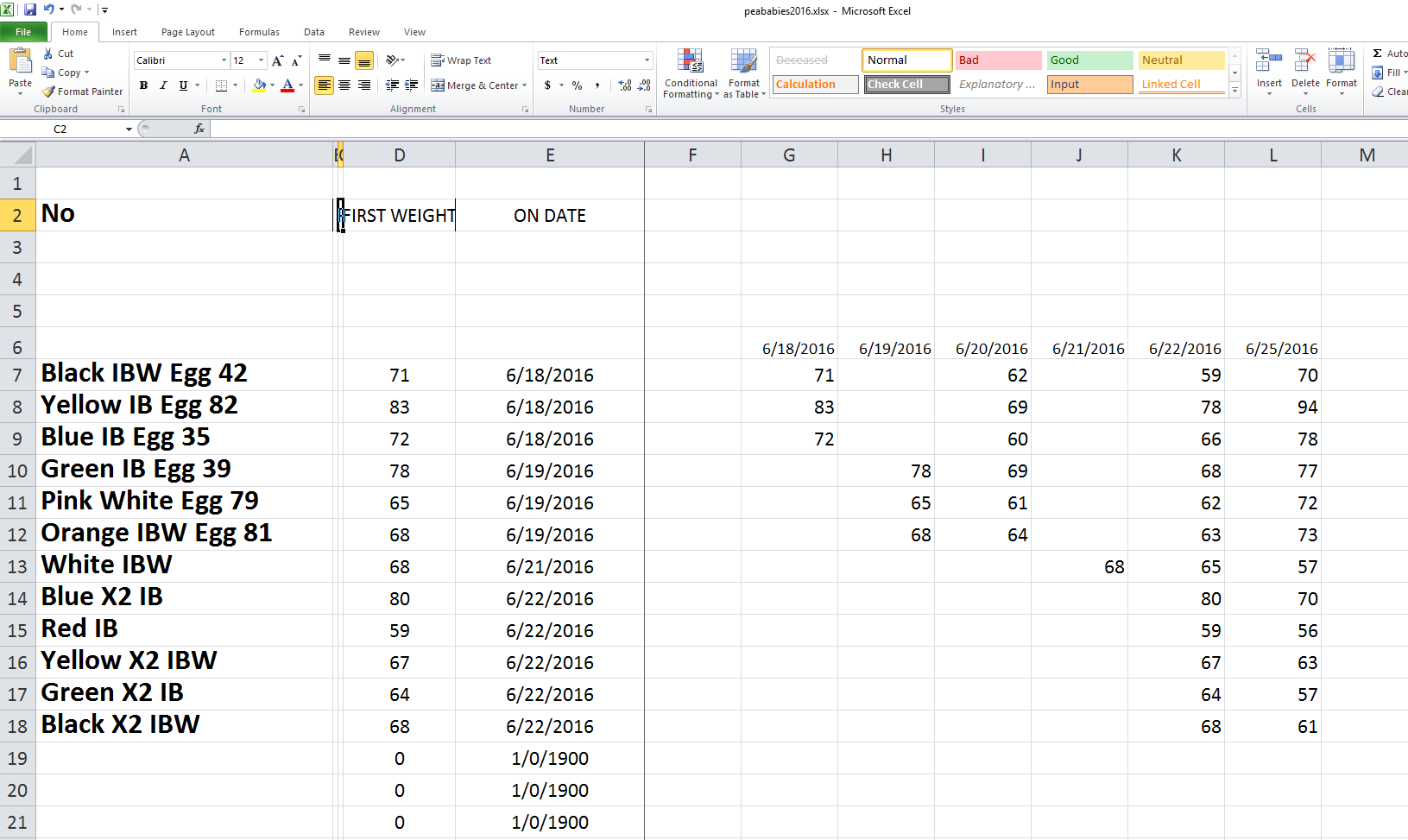Expand the Text number format dropdown

pyautogui.click(x=647, y=60)
